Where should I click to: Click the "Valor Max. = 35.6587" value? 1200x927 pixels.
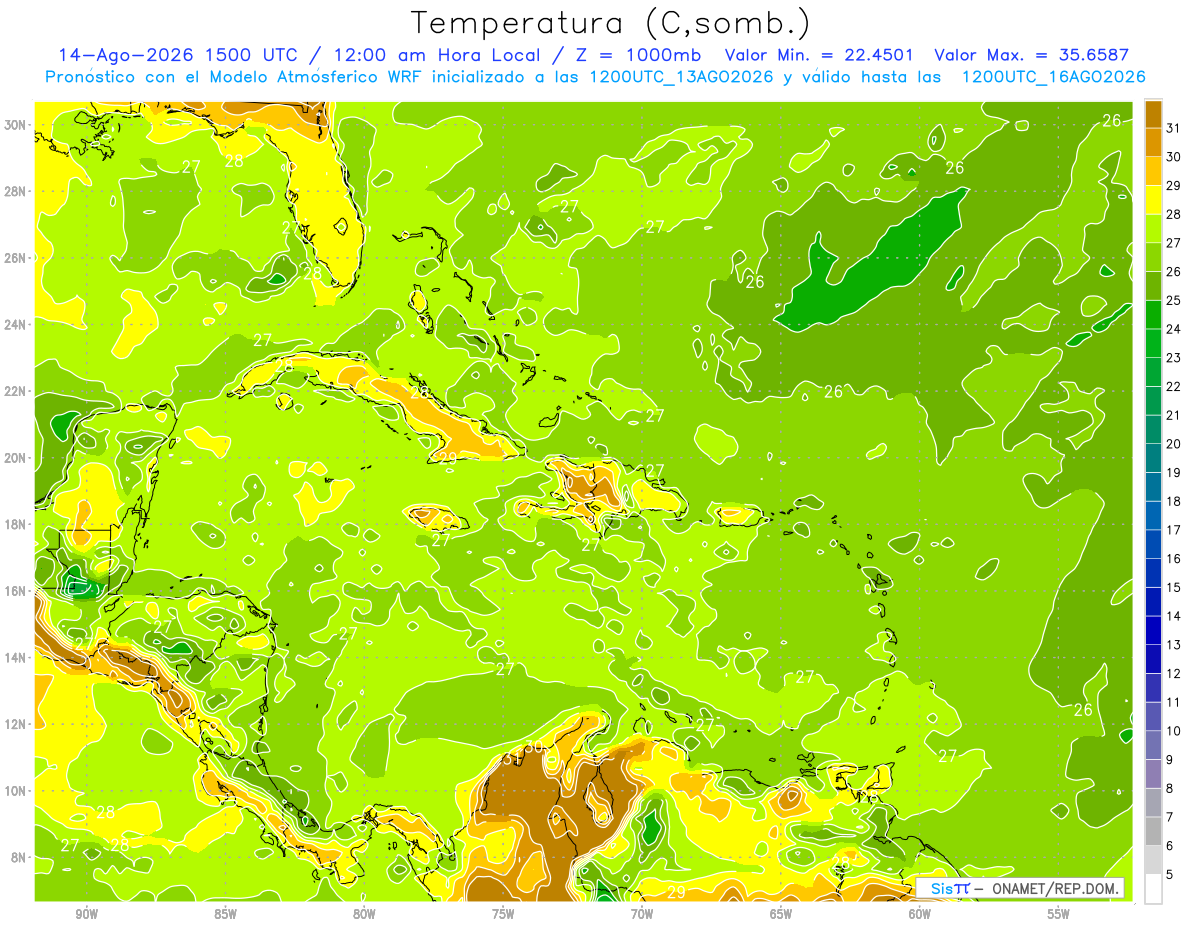coord(1031,55)
